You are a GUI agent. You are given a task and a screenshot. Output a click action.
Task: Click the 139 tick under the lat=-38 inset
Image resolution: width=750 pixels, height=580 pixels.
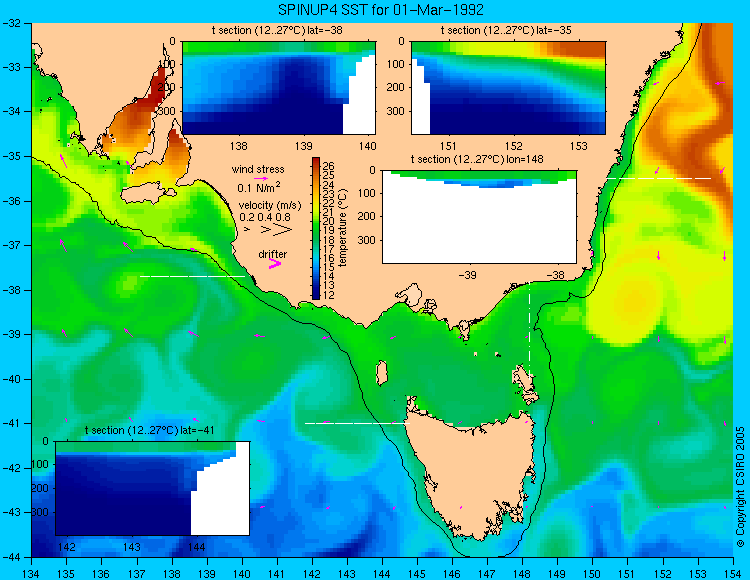pos(303,146)
